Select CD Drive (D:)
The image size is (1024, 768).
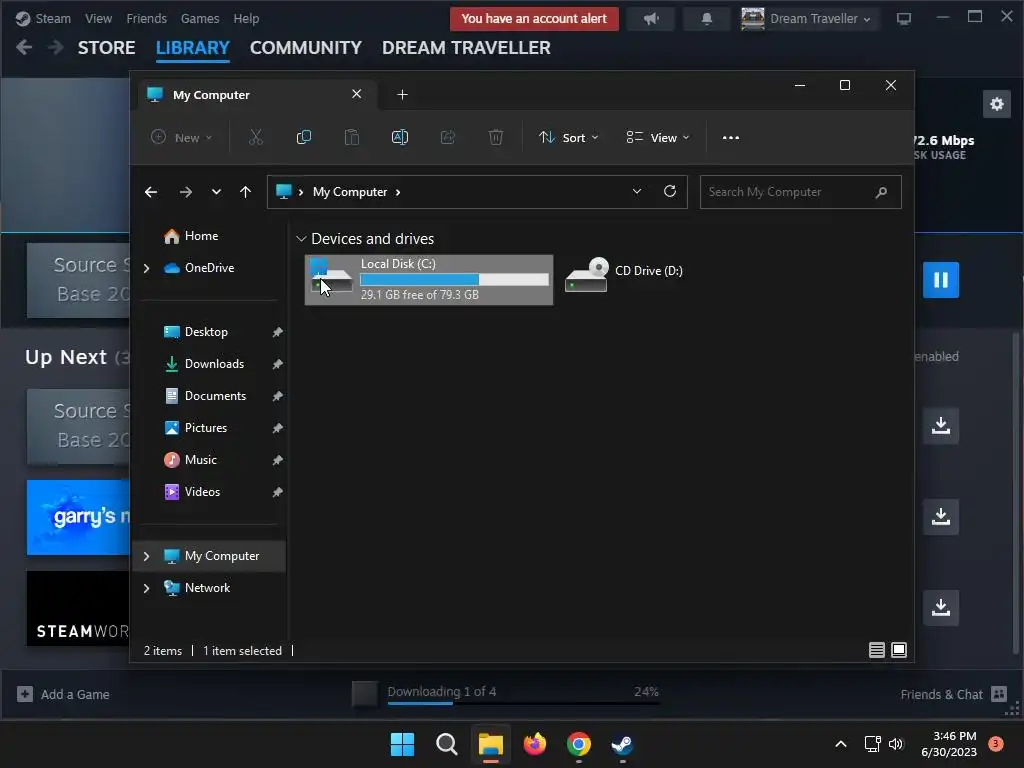[x=624, y=274]
